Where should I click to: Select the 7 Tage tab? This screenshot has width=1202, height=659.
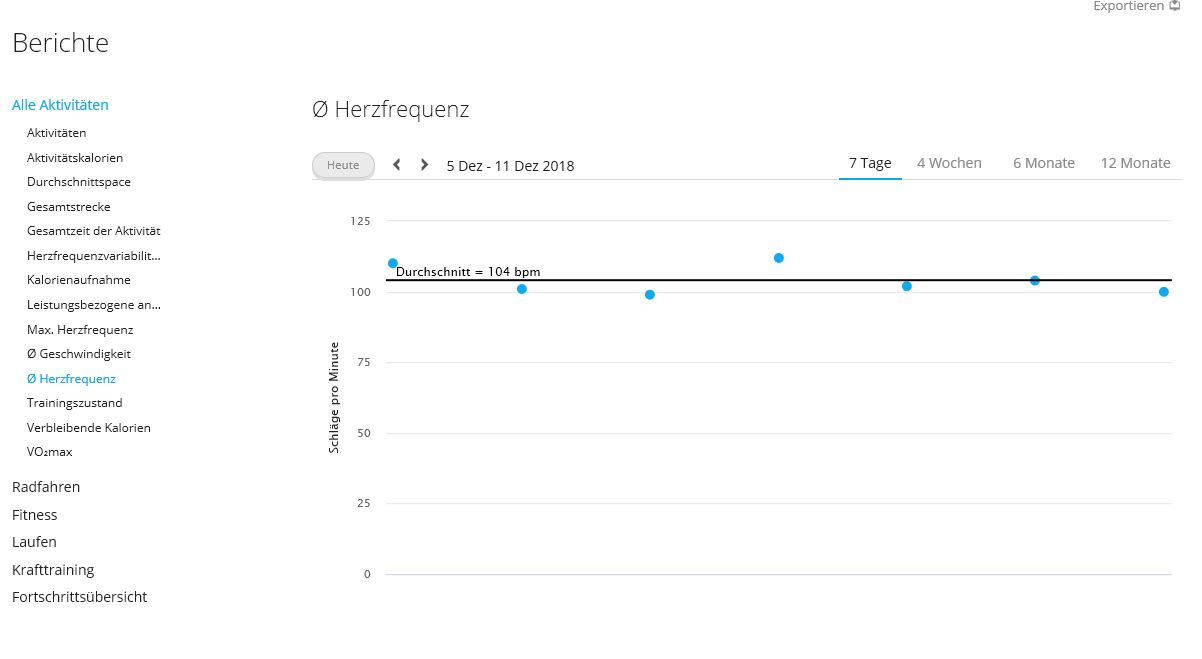pos(870,163)
